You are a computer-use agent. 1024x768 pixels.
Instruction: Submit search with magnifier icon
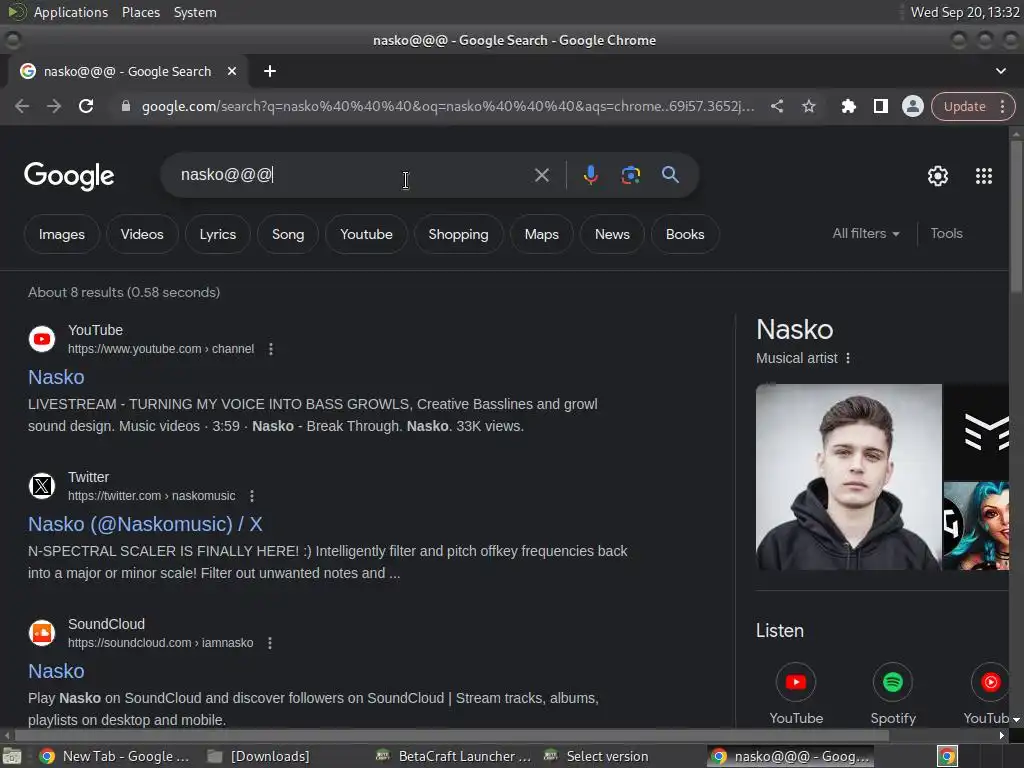[x=670, y=175]
